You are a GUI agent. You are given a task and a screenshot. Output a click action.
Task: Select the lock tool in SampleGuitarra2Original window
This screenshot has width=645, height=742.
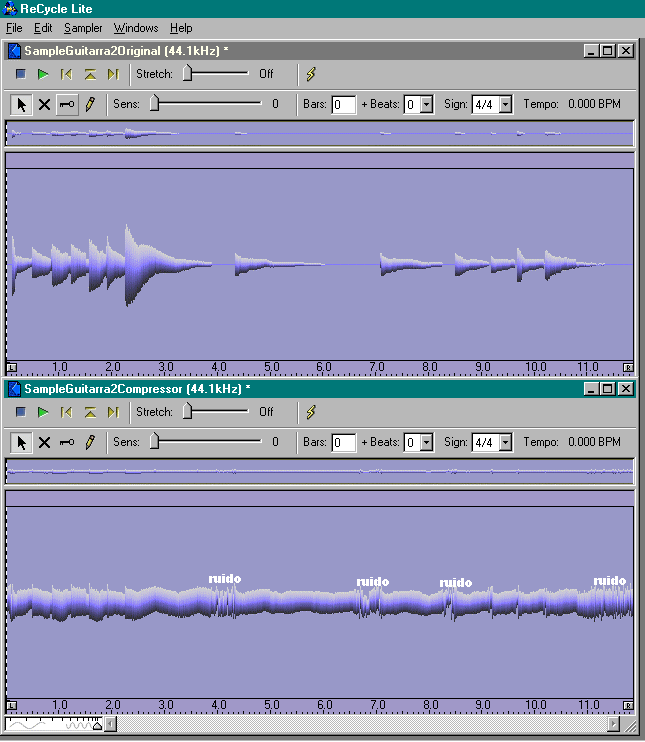click(67, 105)
